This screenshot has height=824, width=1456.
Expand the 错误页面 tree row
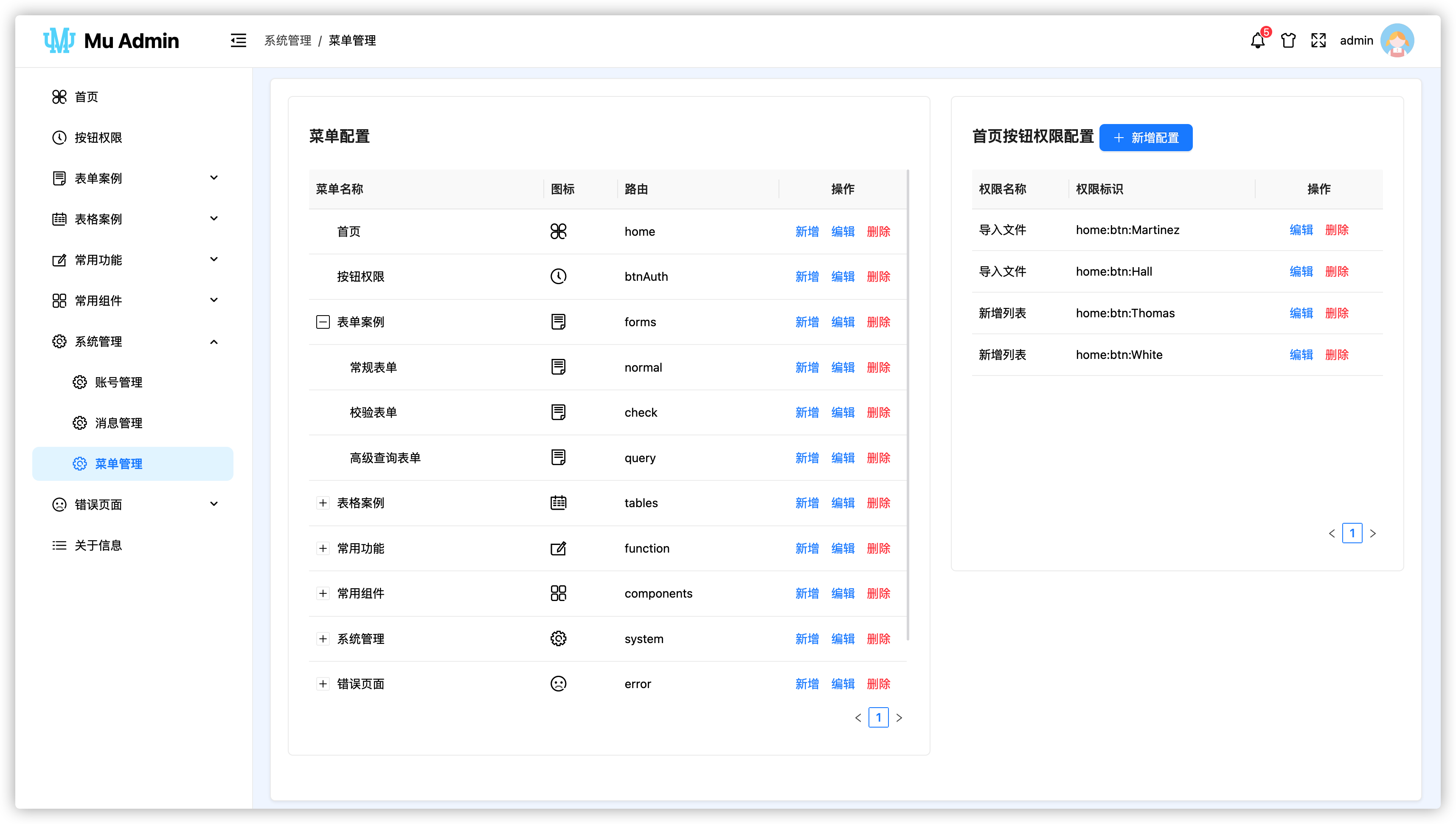323,684
